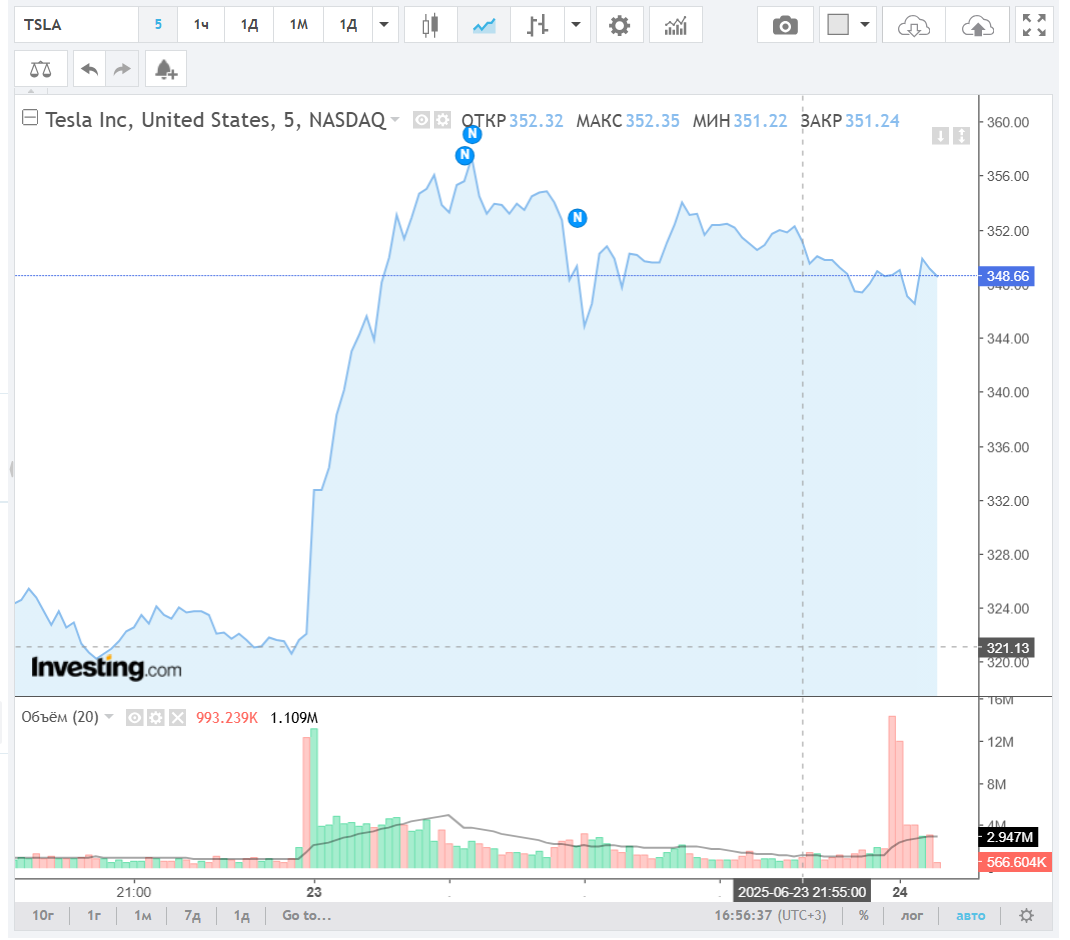The height and width of the screenshot is (940, 1070).
Task: Select the area line chart type
Action: pos(484,25)
